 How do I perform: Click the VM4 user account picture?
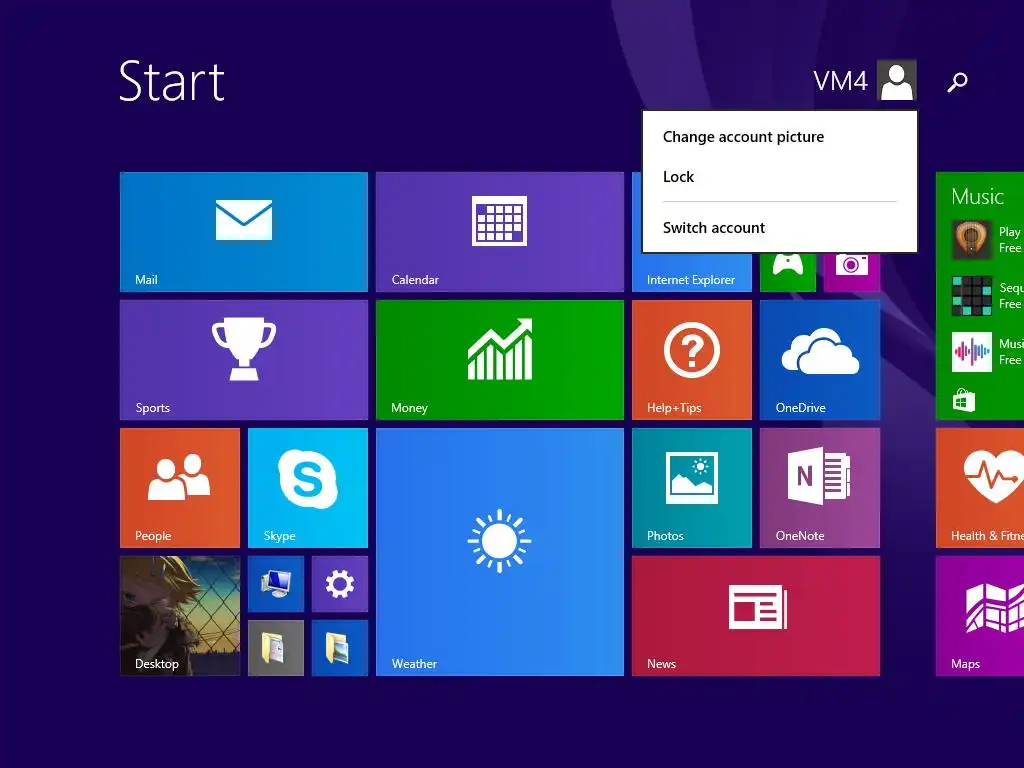897,80
